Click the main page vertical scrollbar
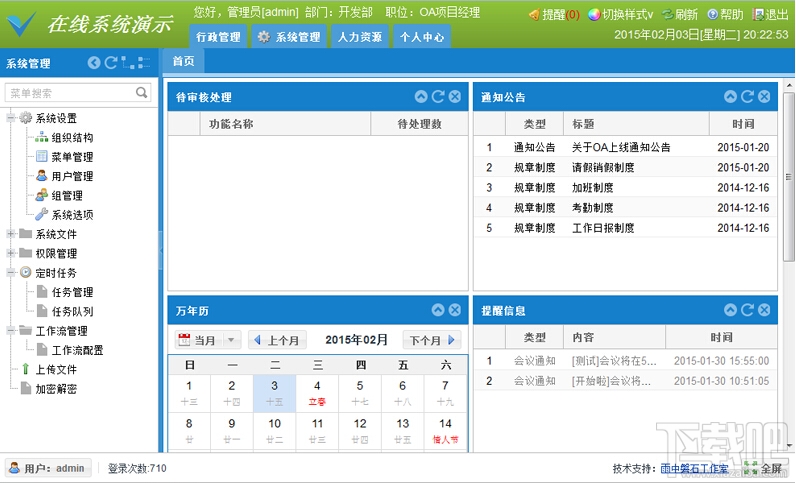 click(789, 177)
